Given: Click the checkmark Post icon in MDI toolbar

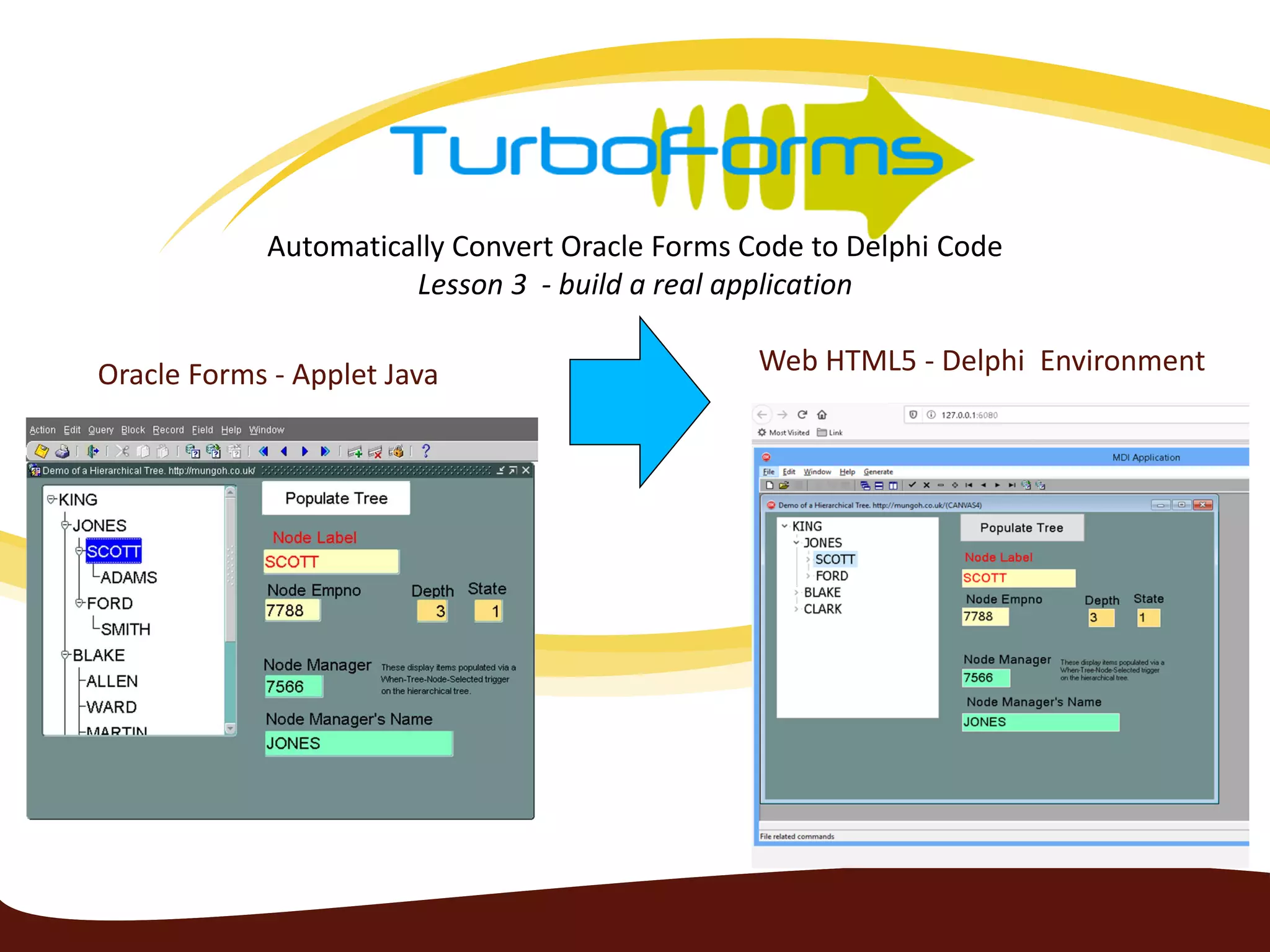Looking at the screenshot, I should pos(912,485).
